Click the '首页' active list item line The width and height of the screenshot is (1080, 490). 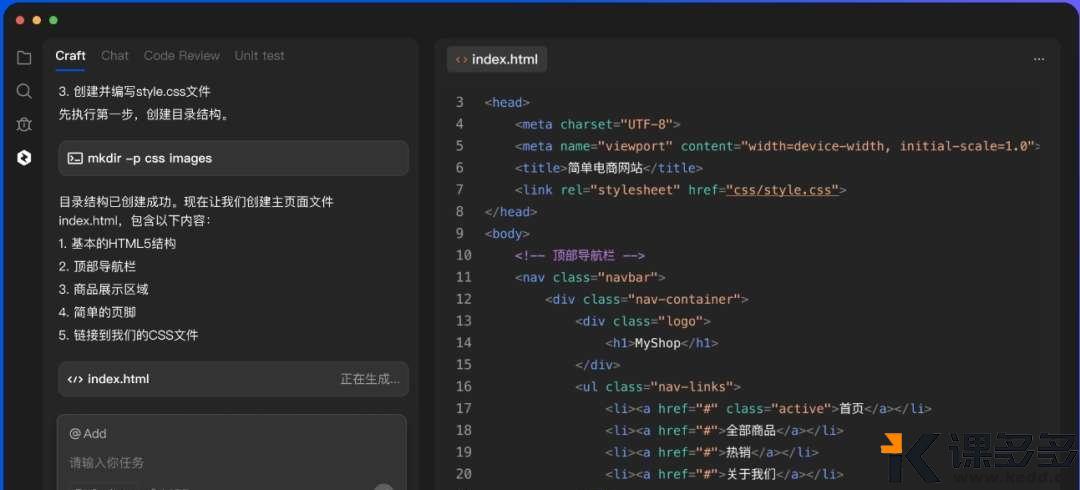[x=768, y=408]
